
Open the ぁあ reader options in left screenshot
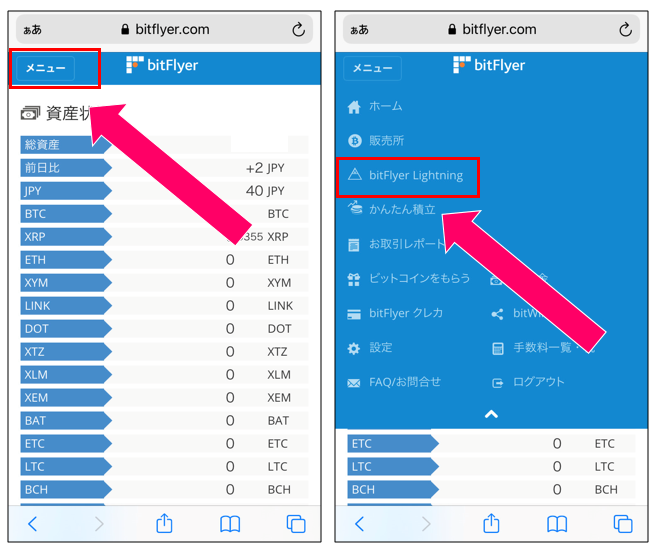point(32,30)
